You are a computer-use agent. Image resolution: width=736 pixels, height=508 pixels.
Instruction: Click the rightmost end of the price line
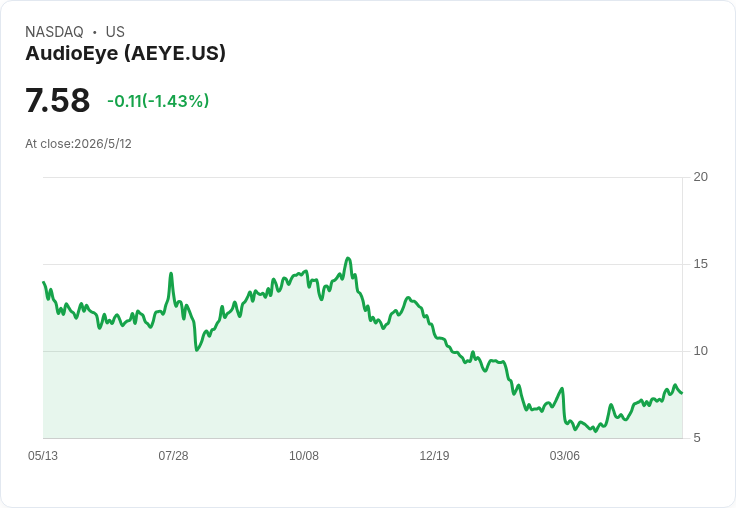click(682, 393)
